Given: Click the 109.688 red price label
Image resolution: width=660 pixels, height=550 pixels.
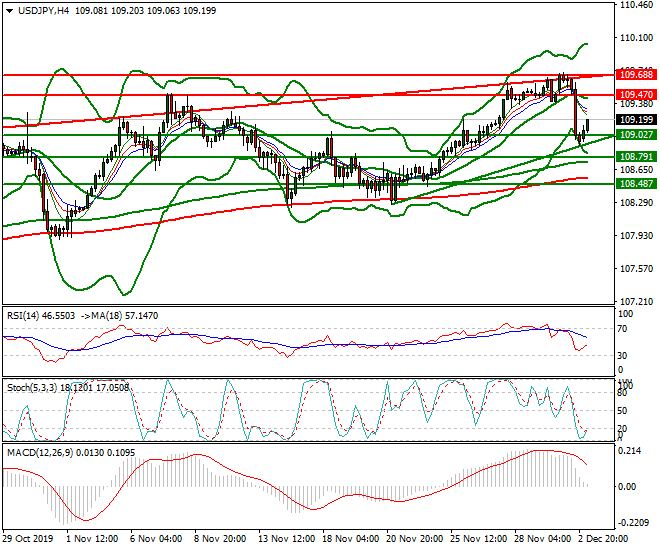Looking at the screenshot, I should click(x=636, y=75).
